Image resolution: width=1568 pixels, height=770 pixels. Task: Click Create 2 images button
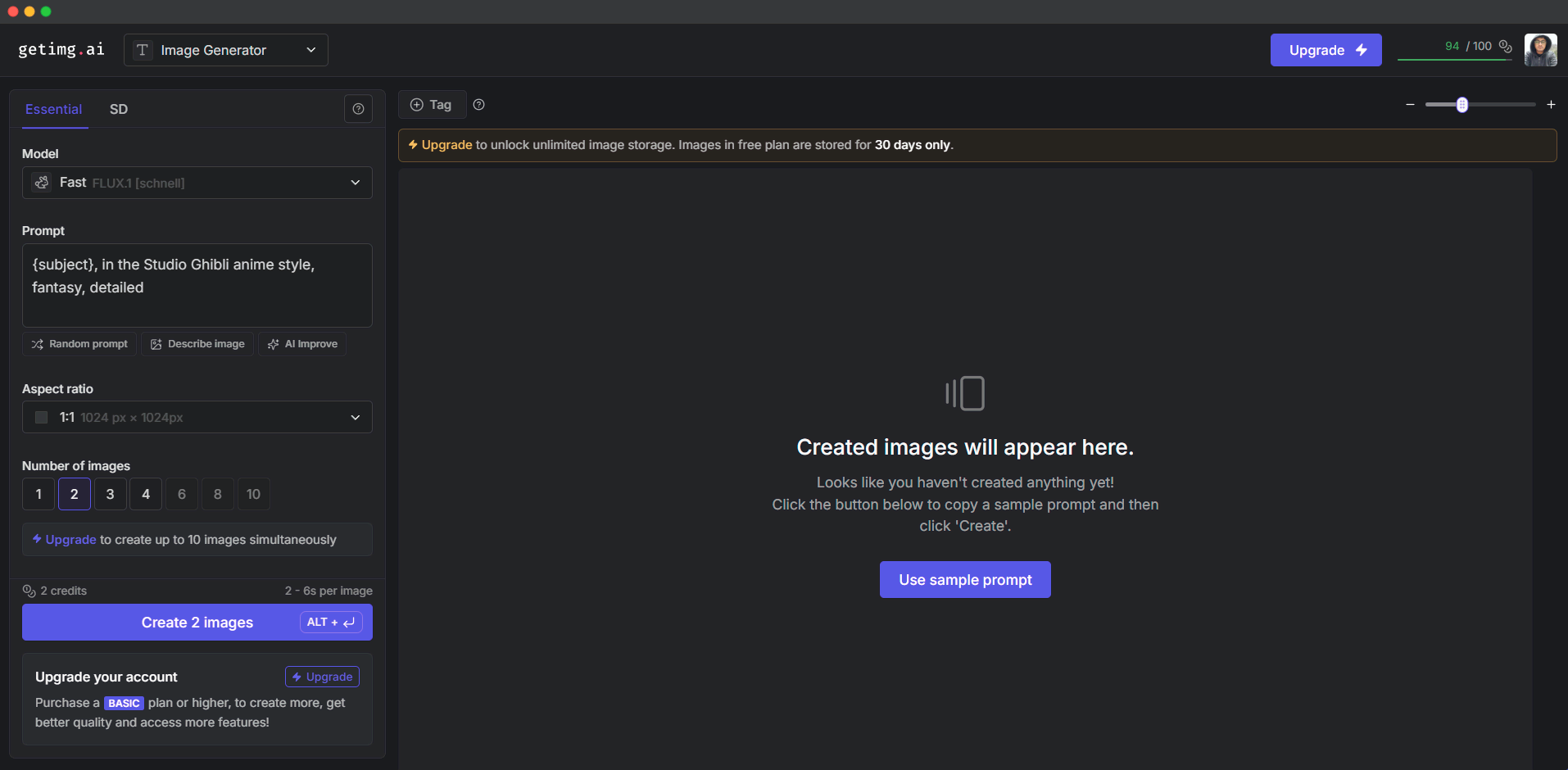click(x=197, y=623)
